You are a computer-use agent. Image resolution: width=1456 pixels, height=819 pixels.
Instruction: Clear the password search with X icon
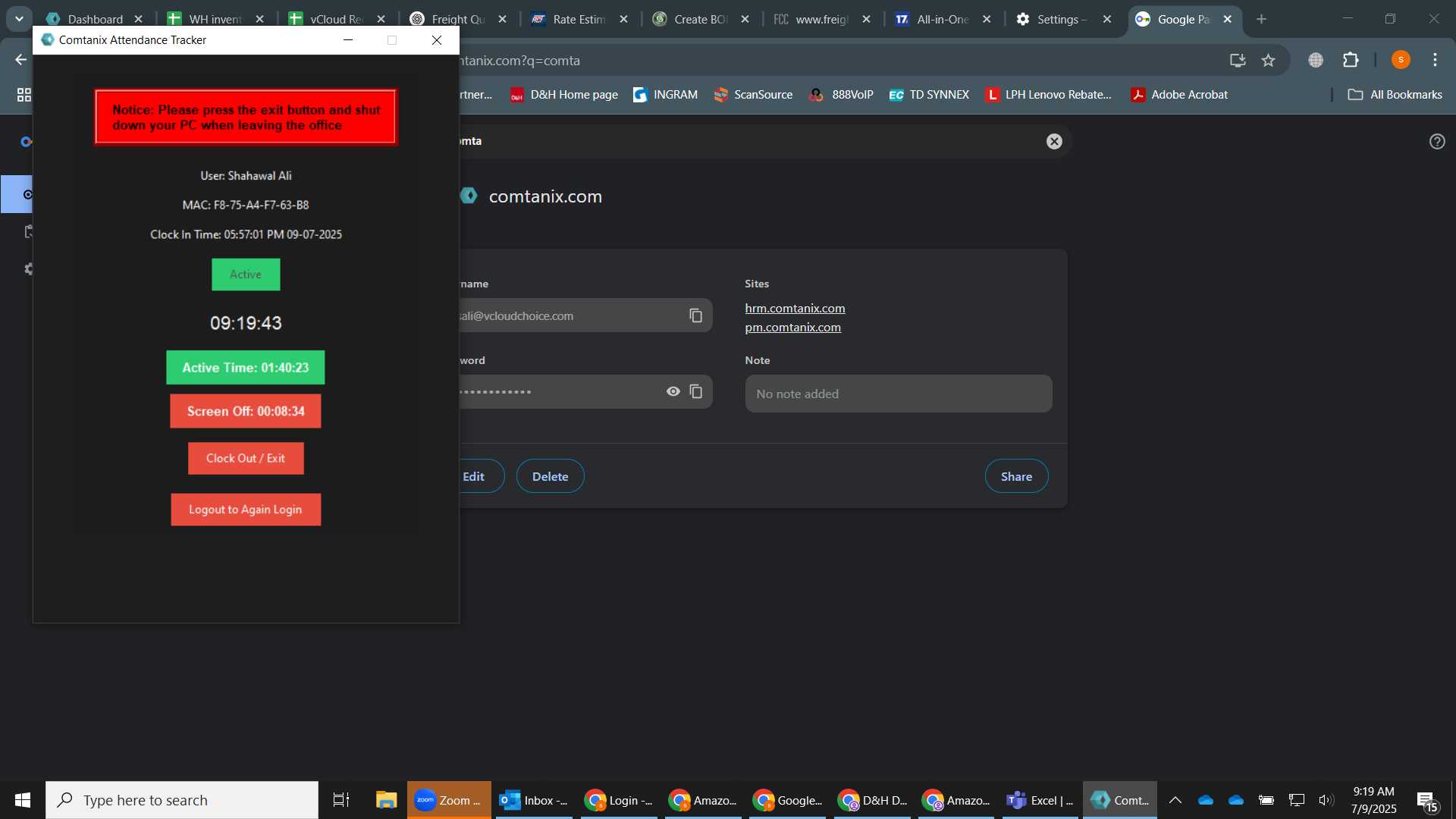[1054, 141]
